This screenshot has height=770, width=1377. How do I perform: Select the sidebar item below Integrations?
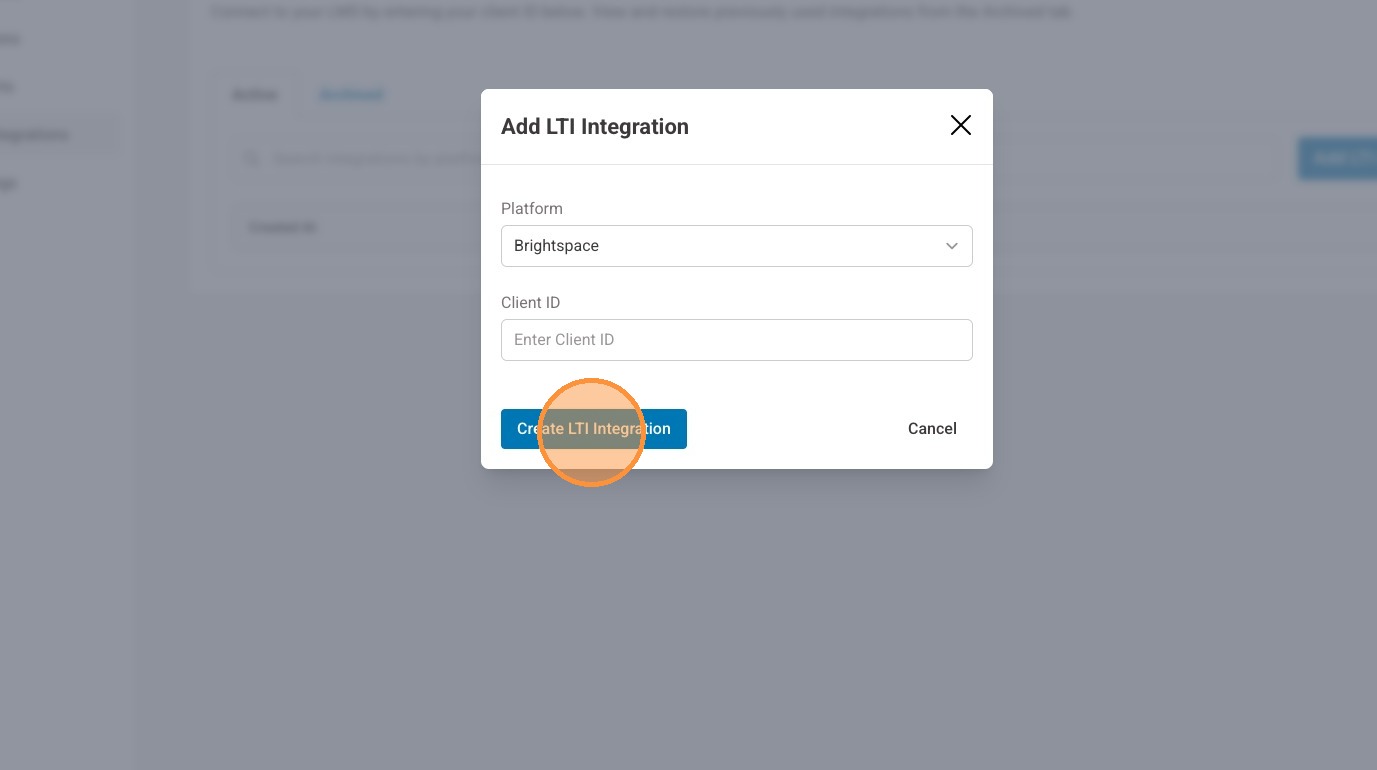click(x=8, y=184)
